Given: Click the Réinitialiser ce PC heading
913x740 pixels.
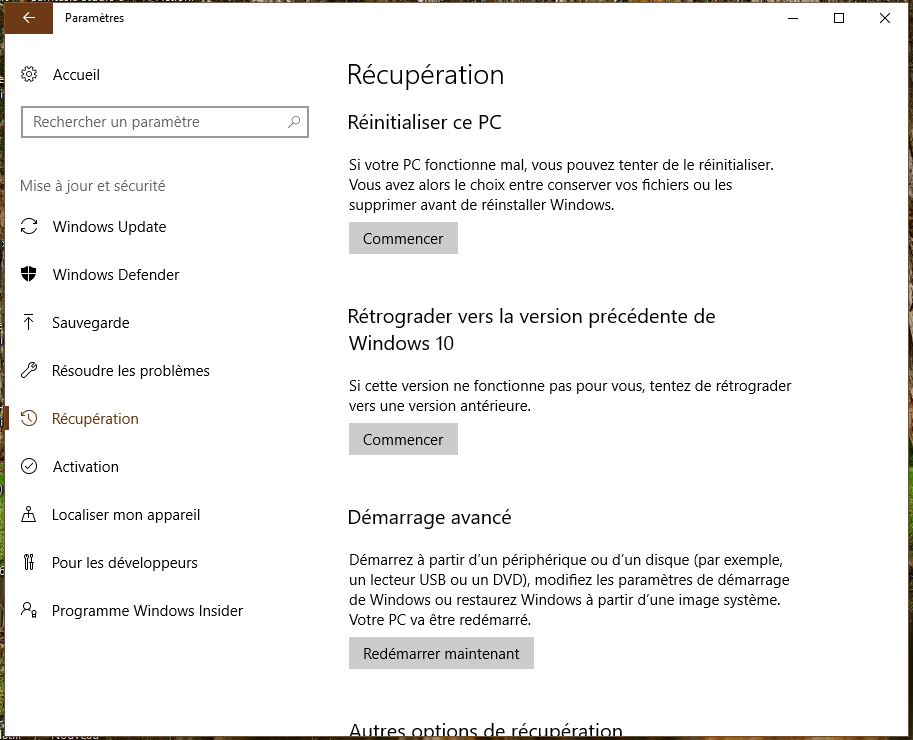Looking at the screenshot, I should pyautogui.click(x=424, y=122).
